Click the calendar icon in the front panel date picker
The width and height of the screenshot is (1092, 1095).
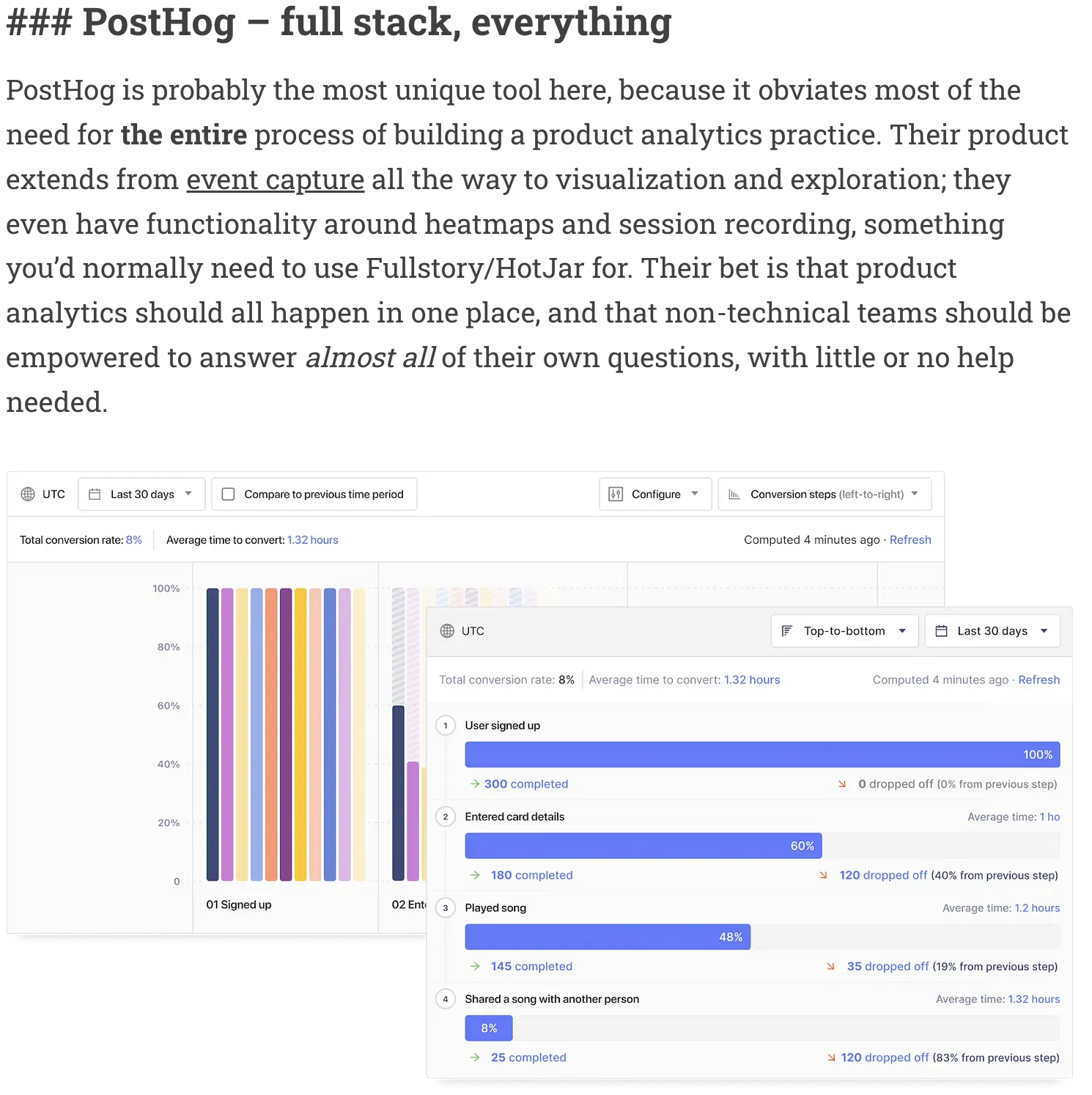point(942,631)
